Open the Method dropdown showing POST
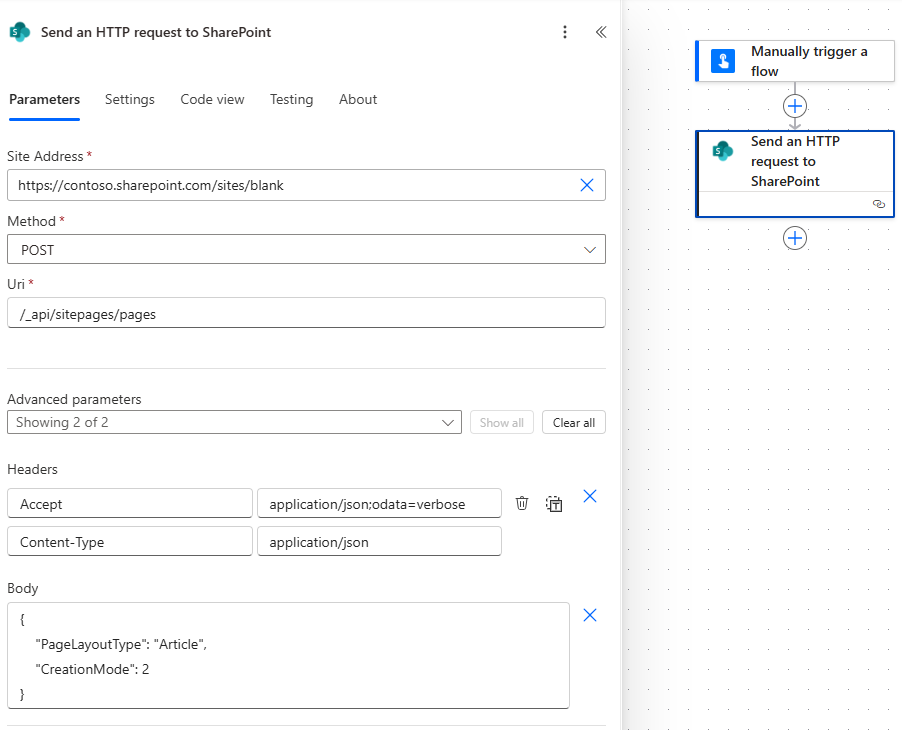 click(x=306, y=249)
